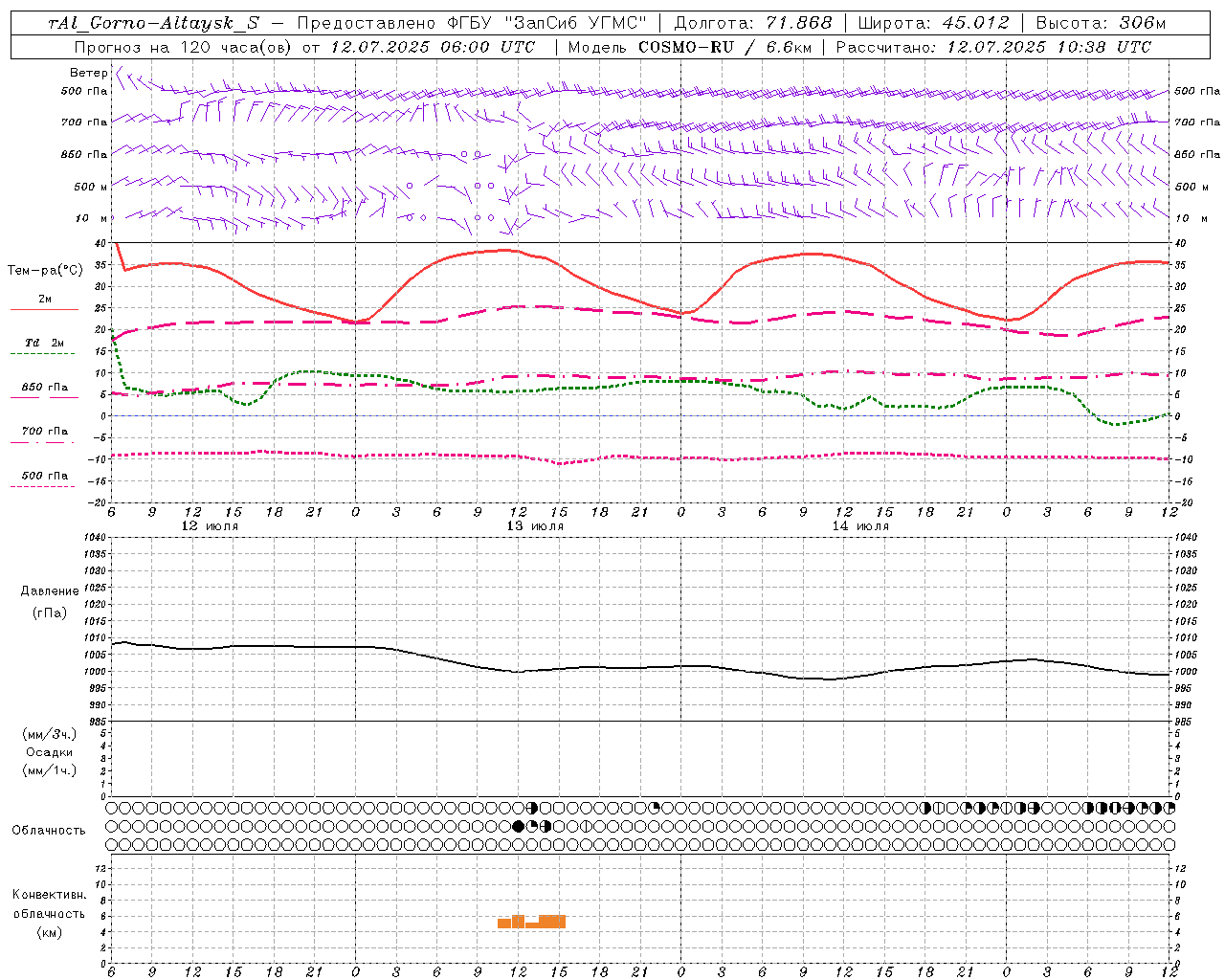
Task: Click the Конвективн. panel label
Action: point(49,895)
